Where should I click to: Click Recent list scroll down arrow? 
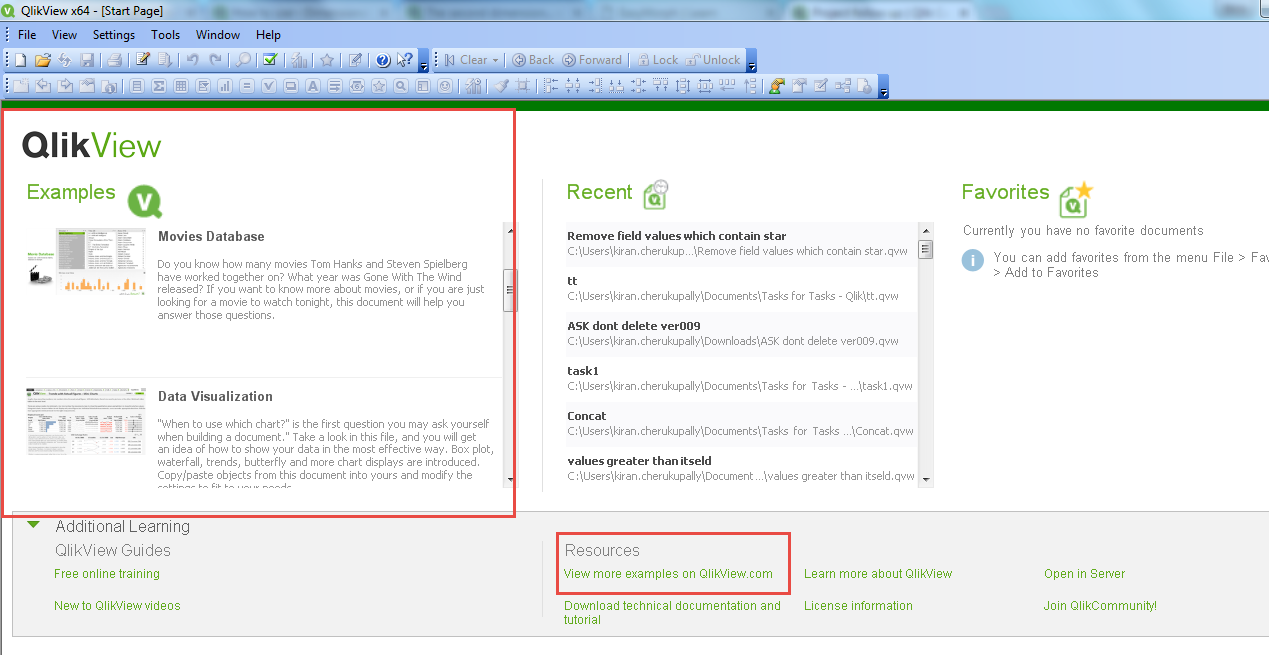click(x=926, y=480)
